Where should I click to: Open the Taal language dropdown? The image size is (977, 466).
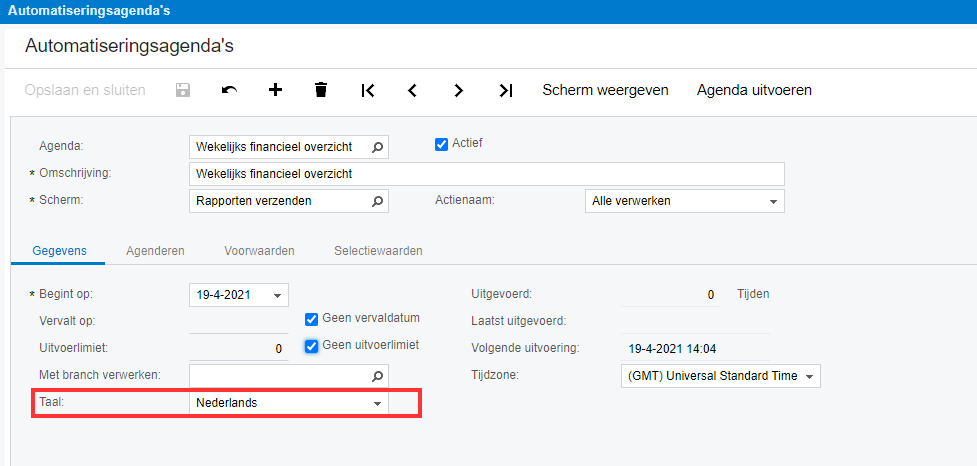point(377,403)
